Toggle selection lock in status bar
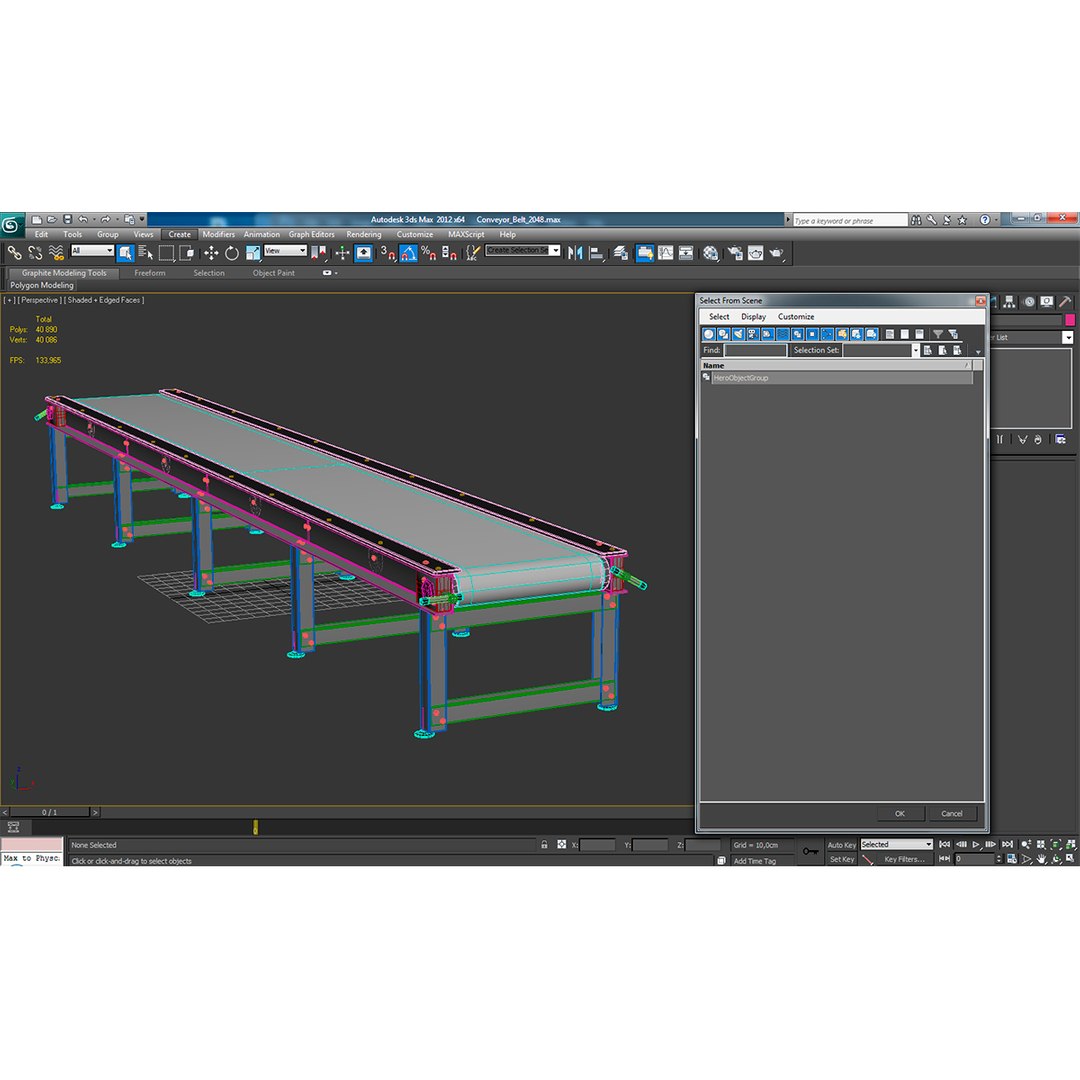 point(544,844)
